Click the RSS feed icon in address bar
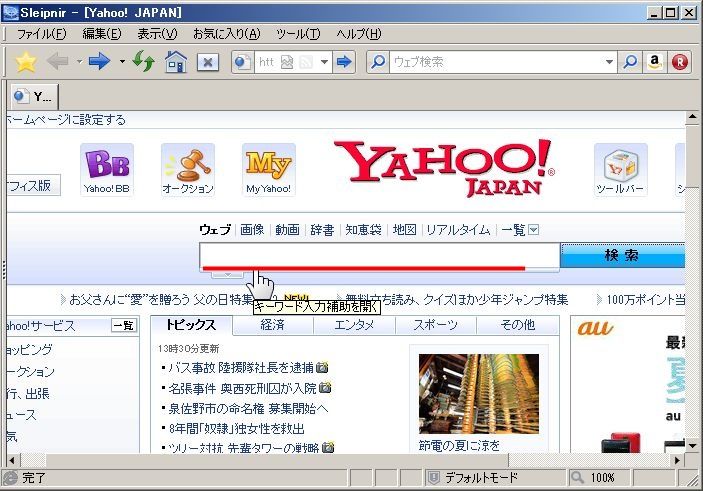703x491 pixels. coord(306,62)
